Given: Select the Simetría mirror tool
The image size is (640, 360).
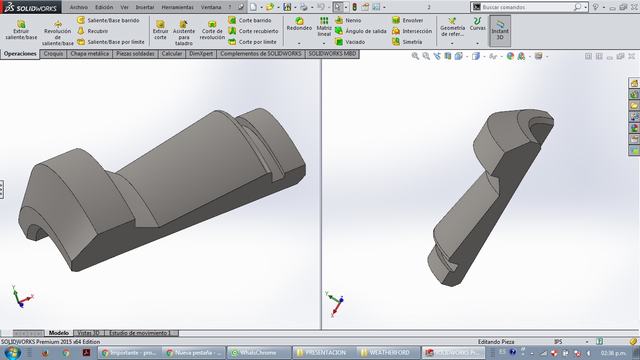Looking at the screenshot, I should (407, 42).
